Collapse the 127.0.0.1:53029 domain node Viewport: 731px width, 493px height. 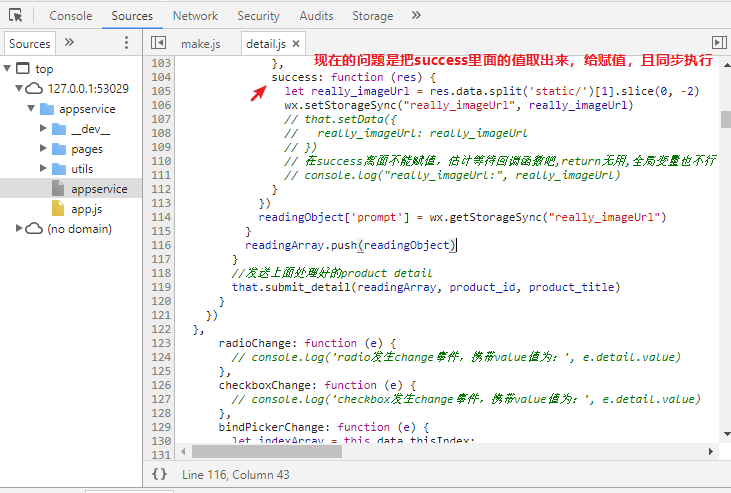click(x=19, y=88)
